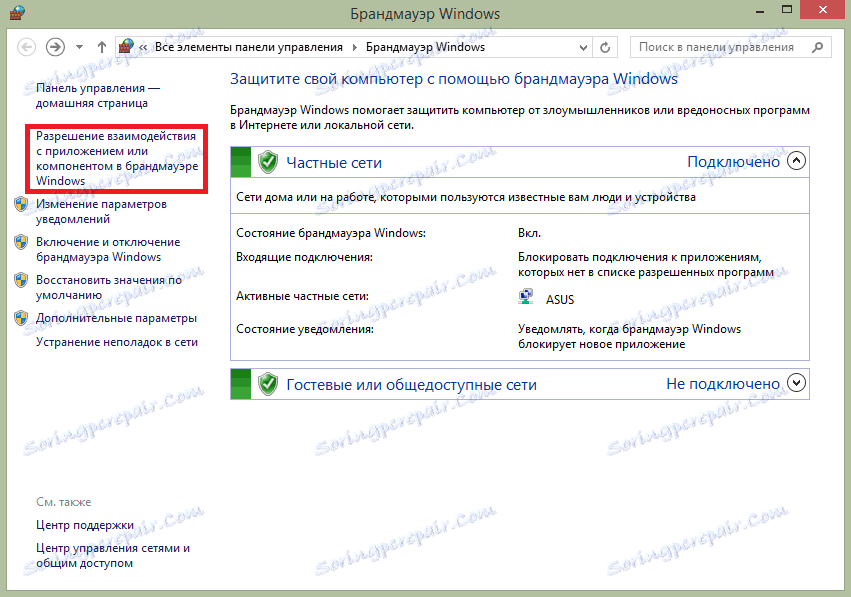The width and height of the screenshot is (851, 597).
Task: Open 'Центр управления сетями и общим доступом'
Action: tap(113, 555)
